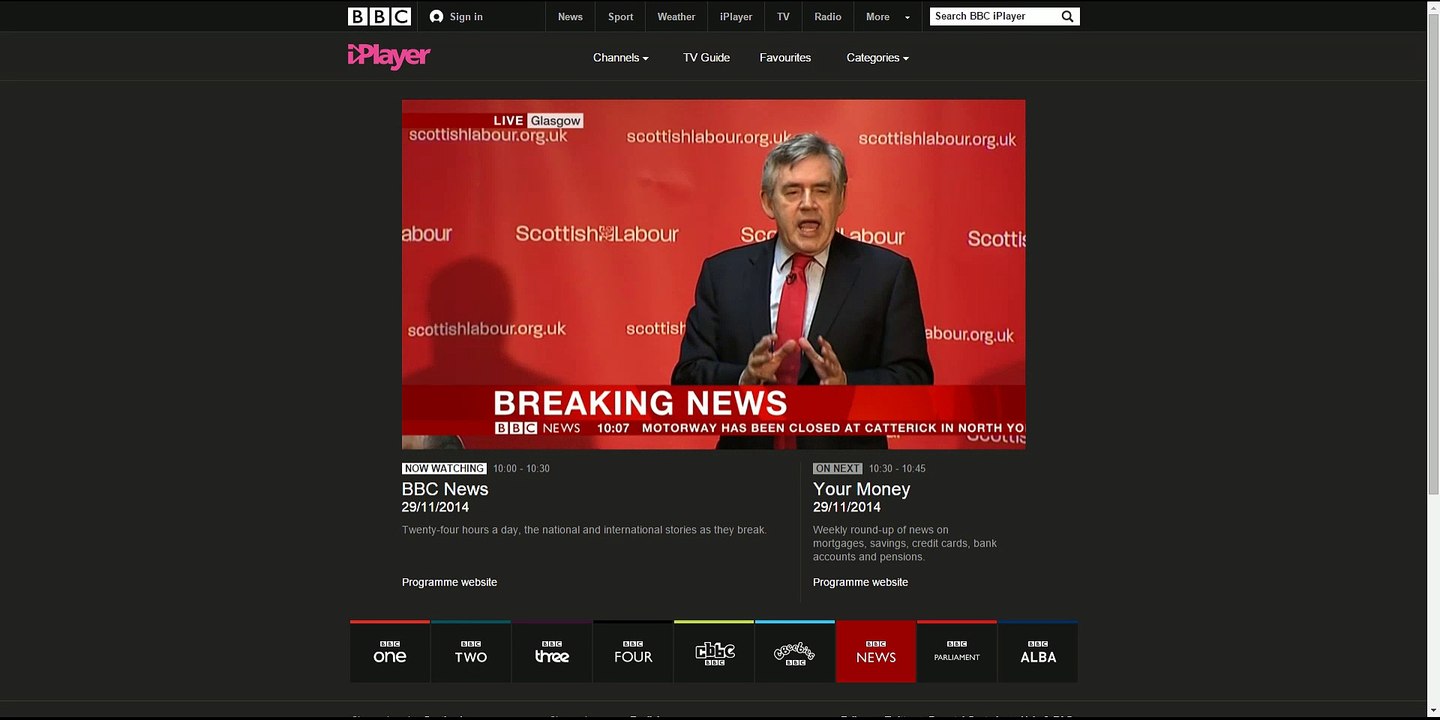The width and height of the screenshot is (1440, 720).
Task: Open BBC News programme title link
Action: (x=445, y=489)
